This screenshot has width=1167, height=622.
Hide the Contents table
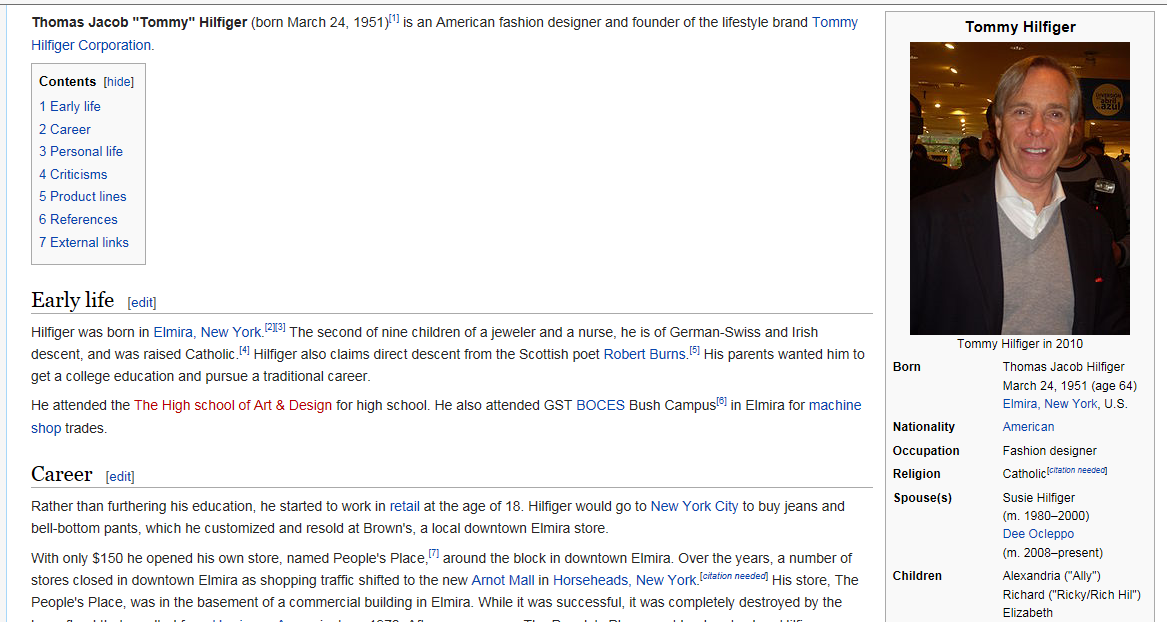tap(119, 82)
